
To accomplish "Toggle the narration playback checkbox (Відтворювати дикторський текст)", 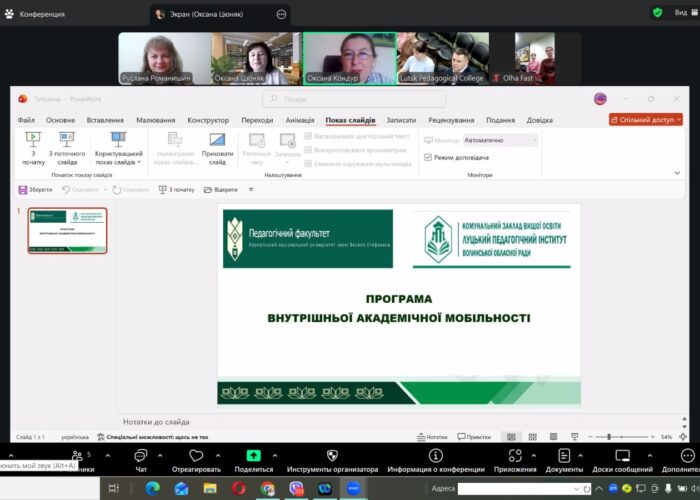I will [308, 135].
